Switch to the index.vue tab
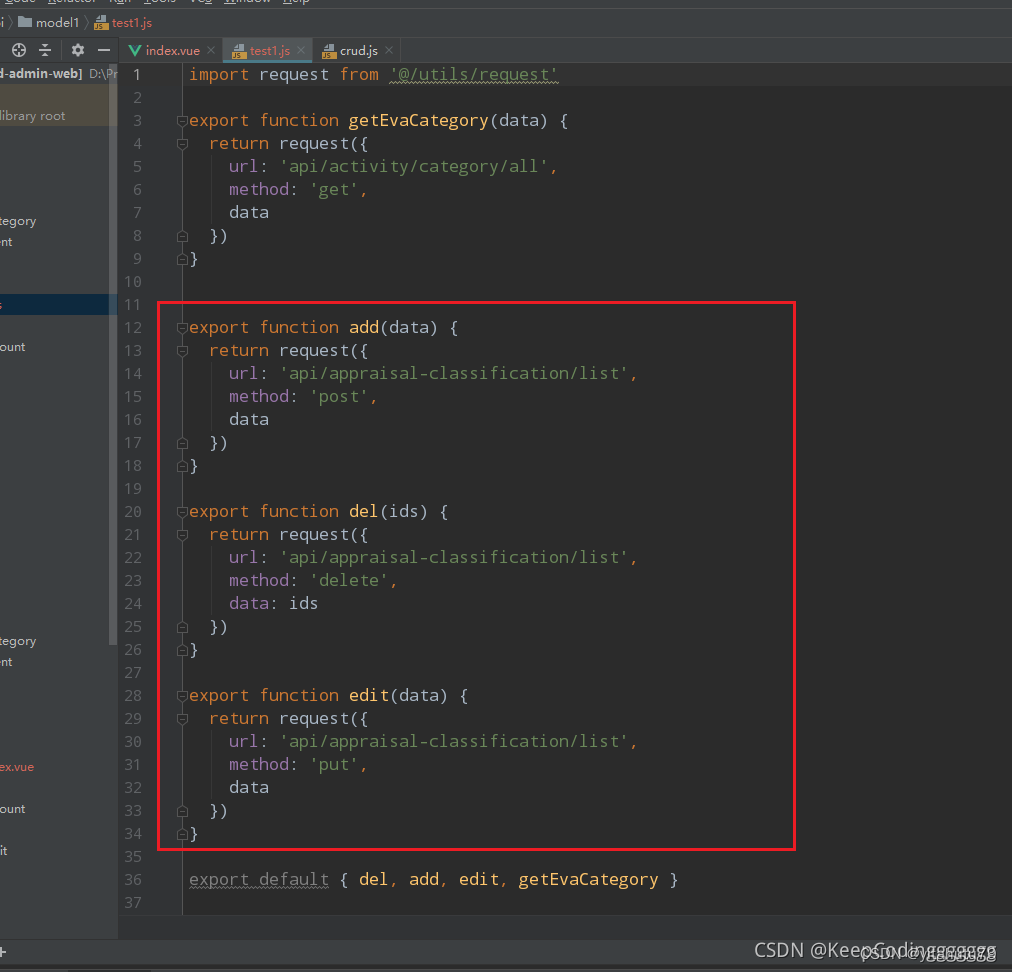 pos(171,50)
